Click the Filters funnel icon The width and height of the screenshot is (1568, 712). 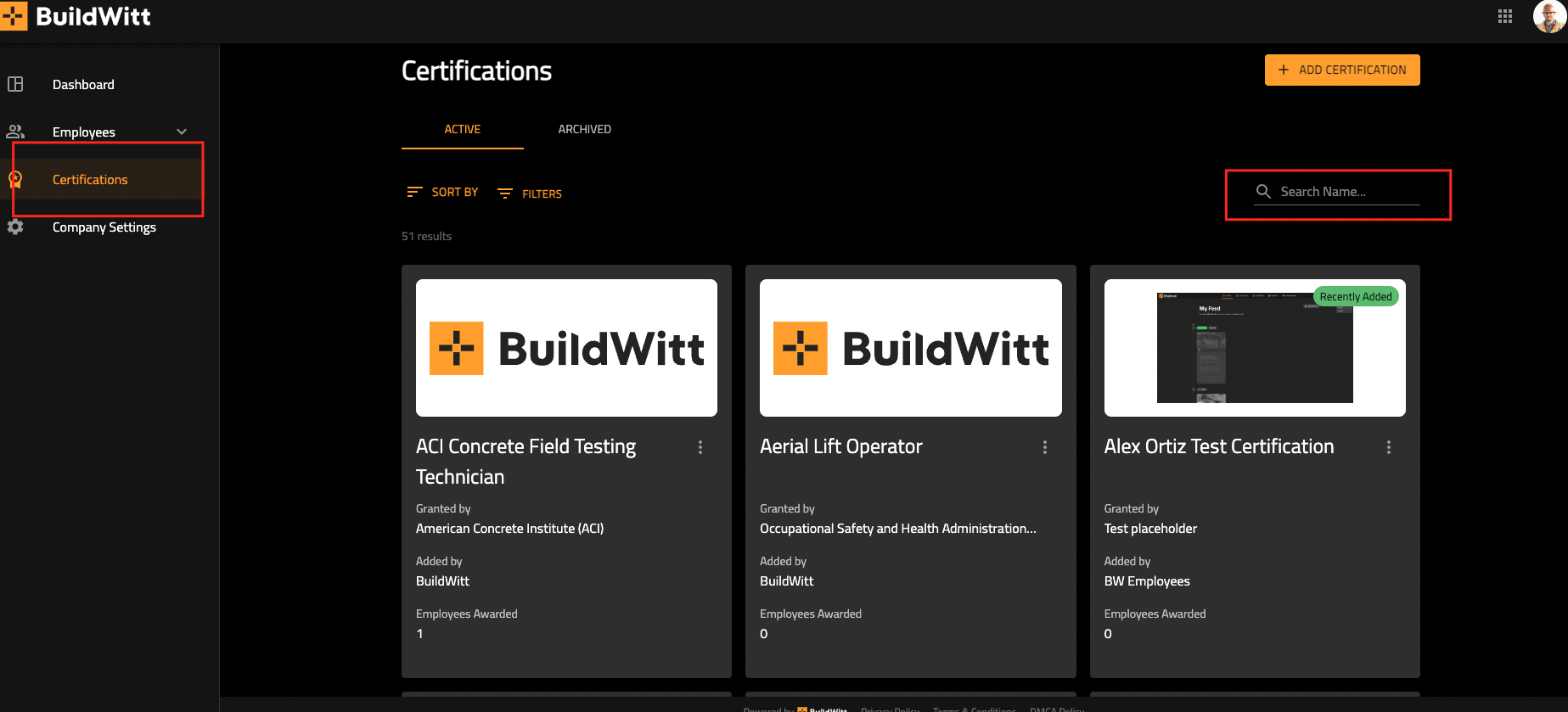pyautogui.click(x=505, y=193)
